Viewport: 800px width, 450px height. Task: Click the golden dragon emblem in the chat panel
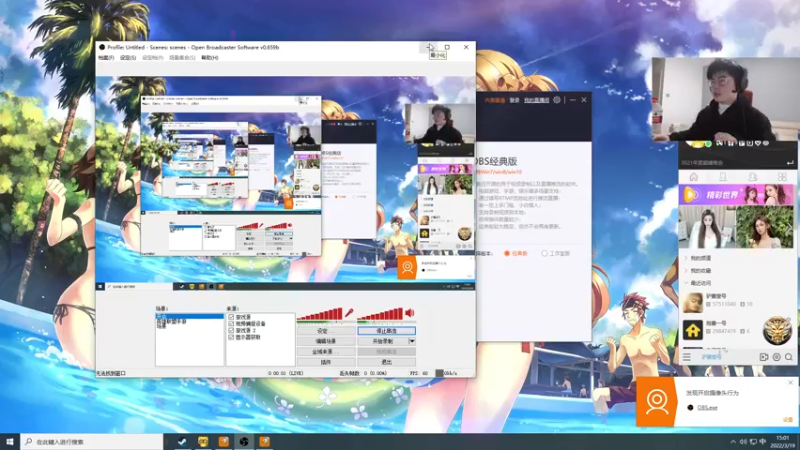777,330
